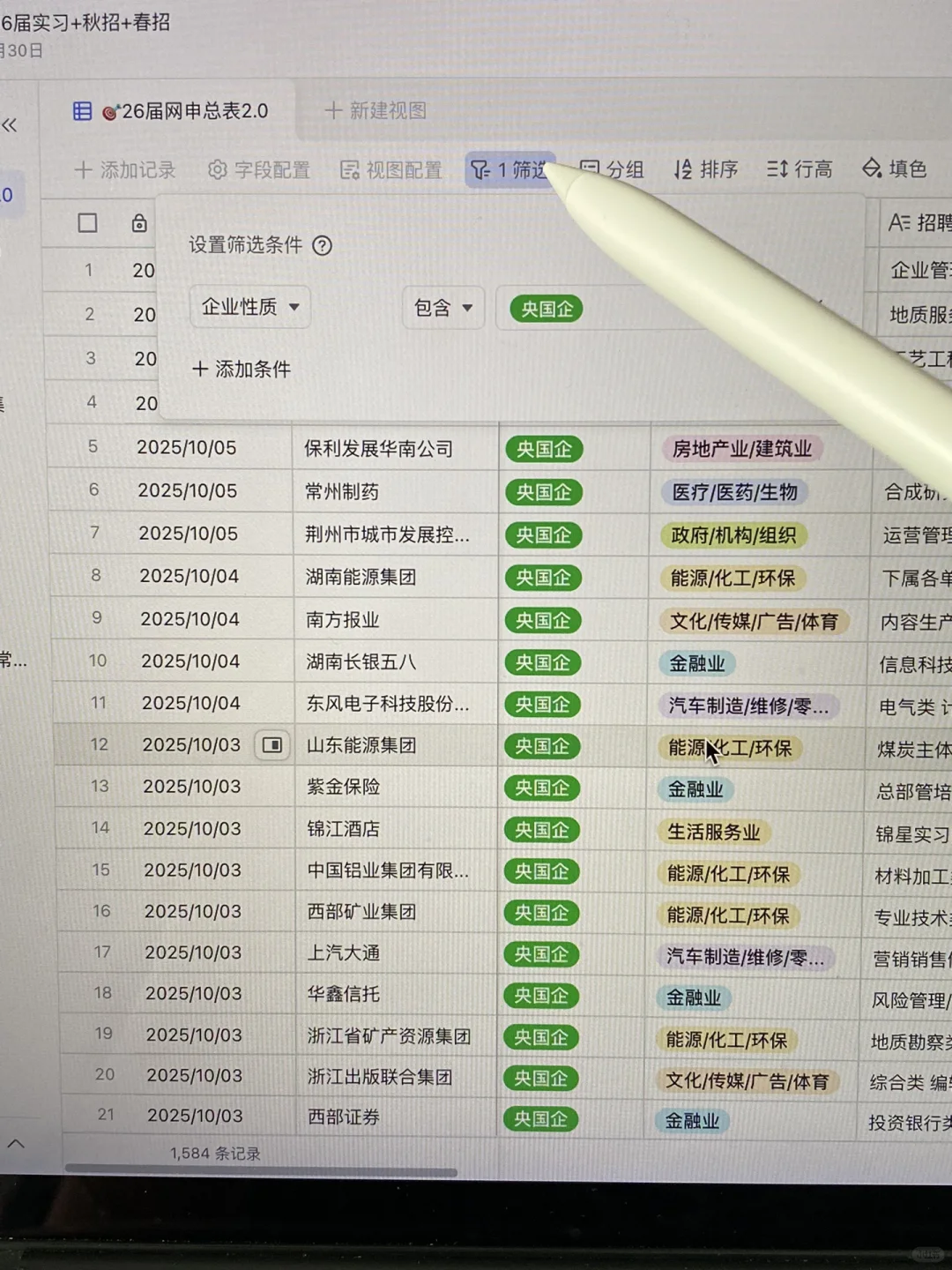Click the 央国企 filter value tag
The width and height of the screenshot is (952, 1270).
(x=547, y=310)
